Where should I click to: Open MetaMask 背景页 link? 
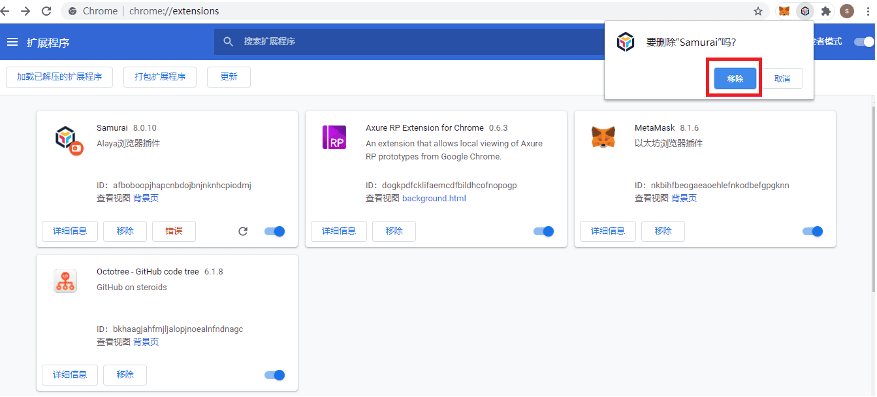[684, 198]
